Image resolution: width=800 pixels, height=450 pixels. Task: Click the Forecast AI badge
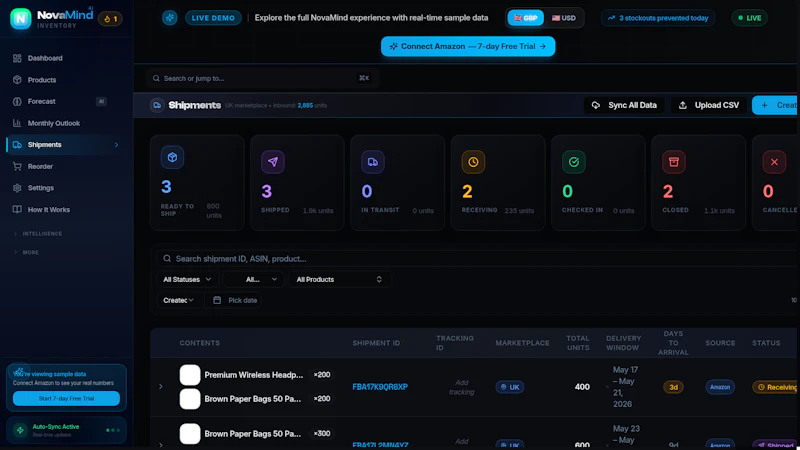pos(102,102)
